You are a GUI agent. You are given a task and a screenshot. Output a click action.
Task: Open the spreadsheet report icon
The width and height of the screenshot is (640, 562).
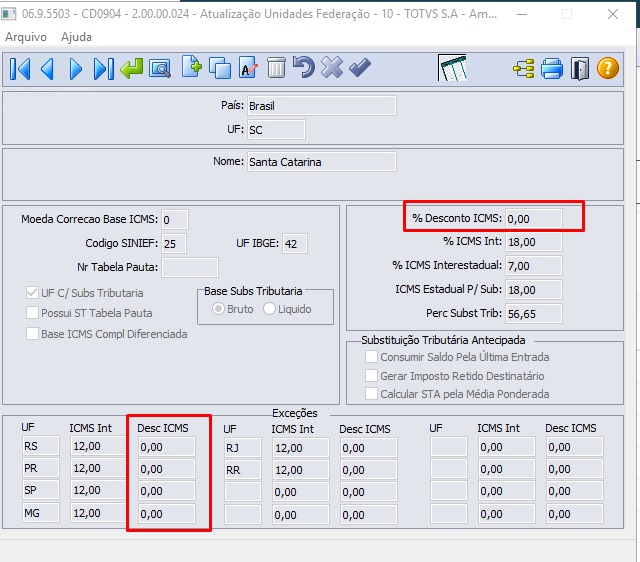point(452,68)
